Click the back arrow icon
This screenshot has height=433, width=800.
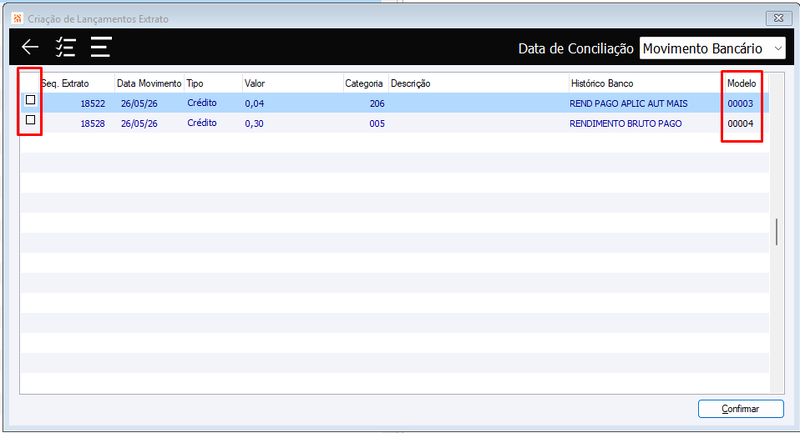30,47
